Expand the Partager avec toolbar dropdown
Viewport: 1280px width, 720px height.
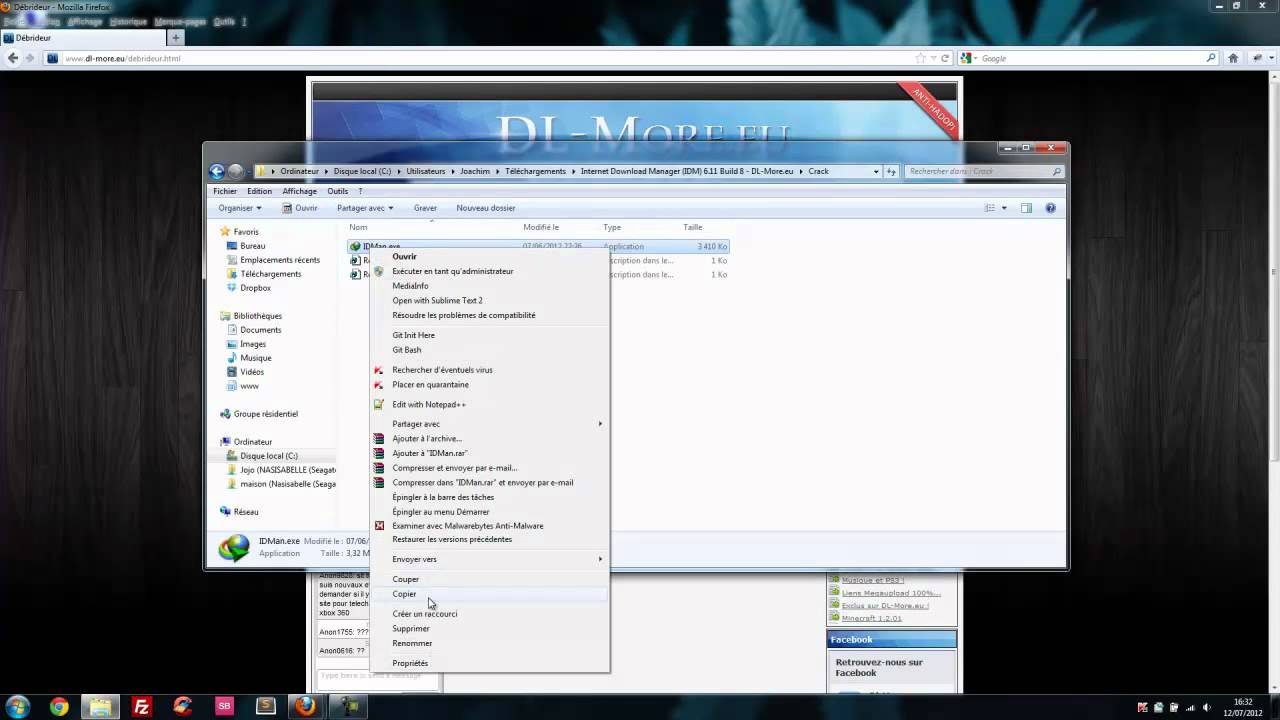point(365,208)
